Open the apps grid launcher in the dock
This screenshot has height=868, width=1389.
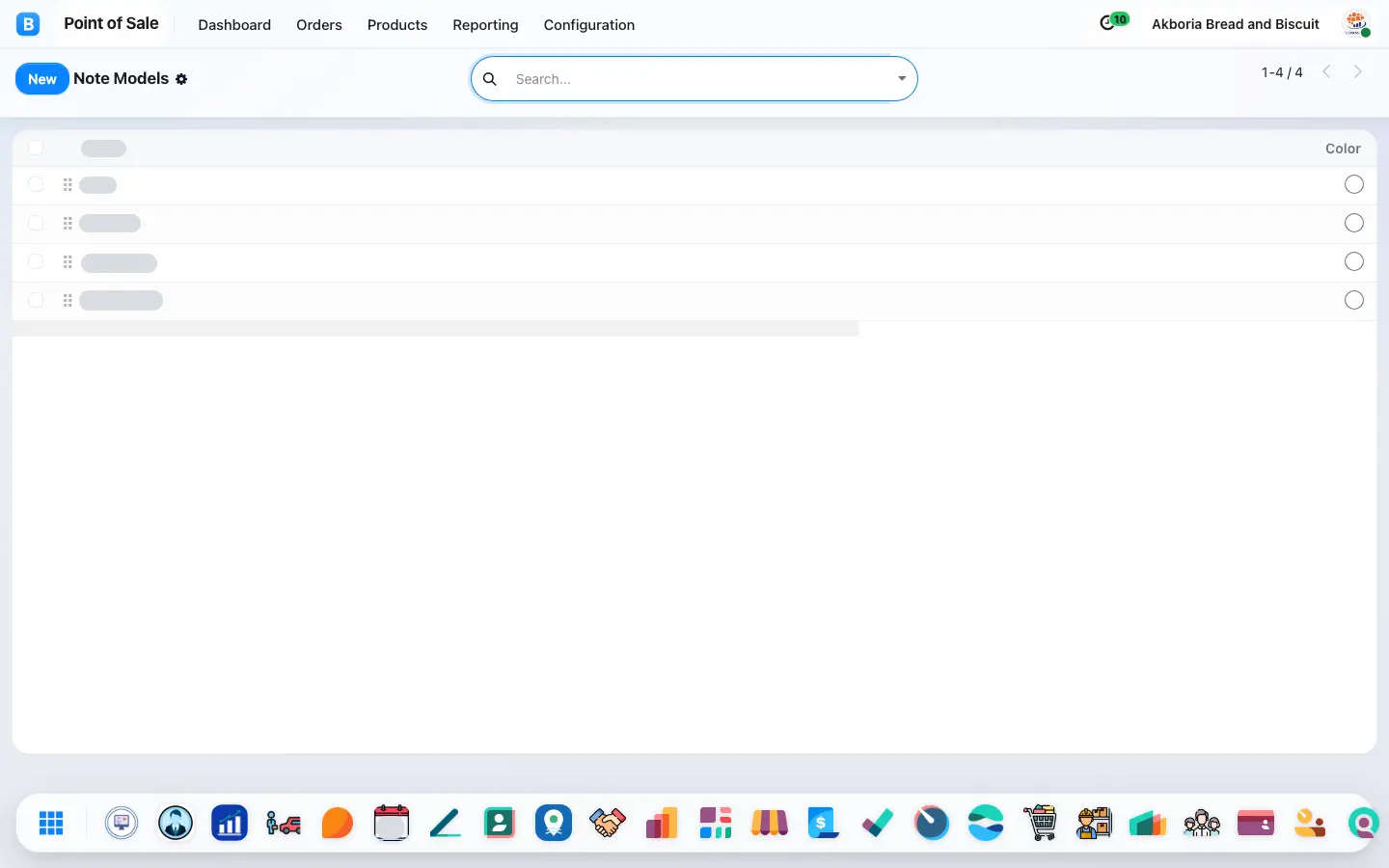(x=51, y=823)
